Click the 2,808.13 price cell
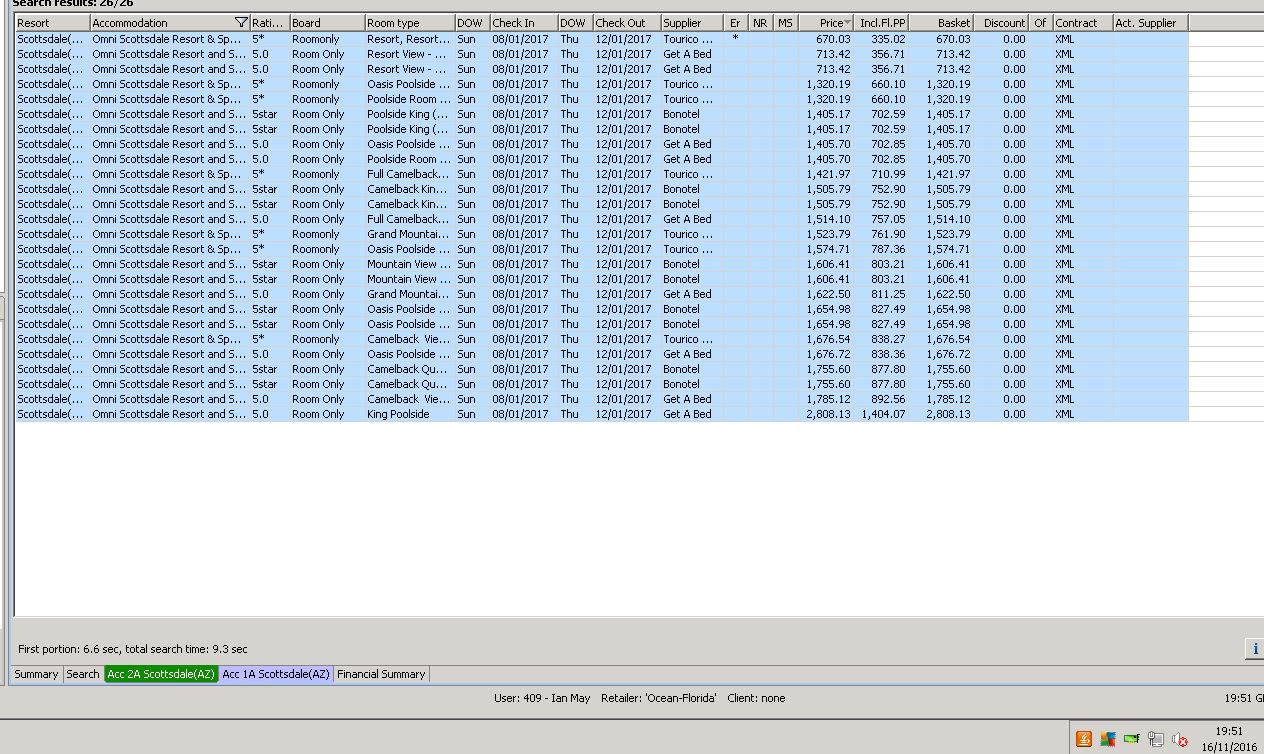Viewport: 1264px width, 754px height. coord(828,414)
